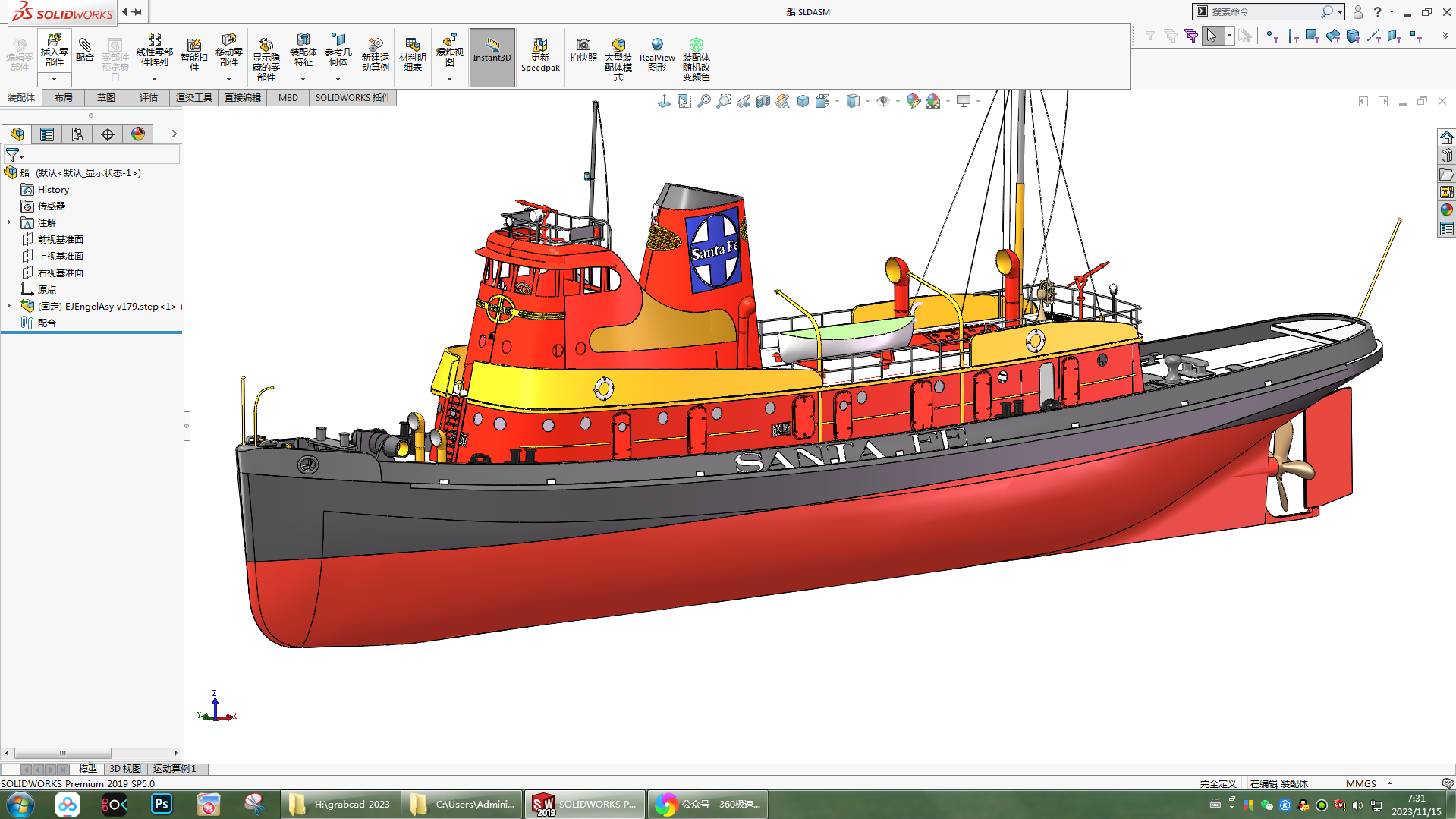The image size is (1456, 819).
Task: Switch to the 草图 Sketch tab
Action: (106, 98)
